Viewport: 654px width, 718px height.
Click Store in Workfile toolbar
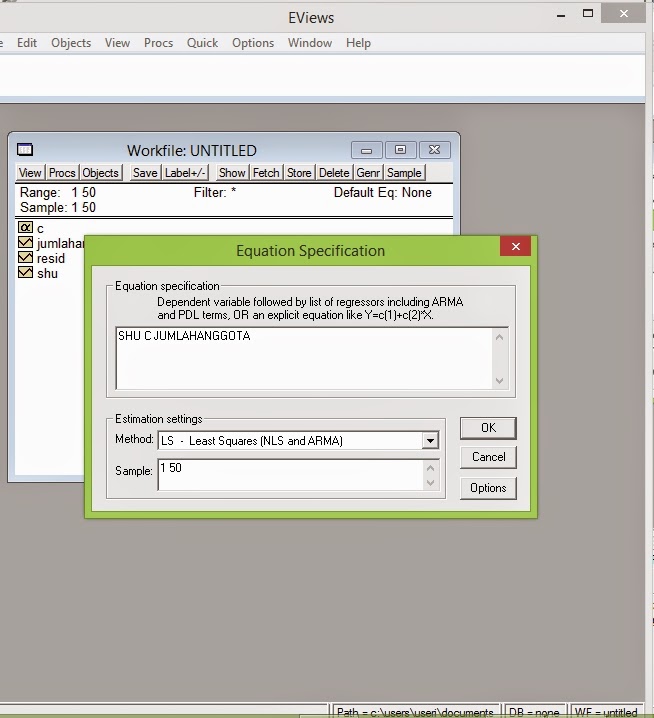[299, 173]
